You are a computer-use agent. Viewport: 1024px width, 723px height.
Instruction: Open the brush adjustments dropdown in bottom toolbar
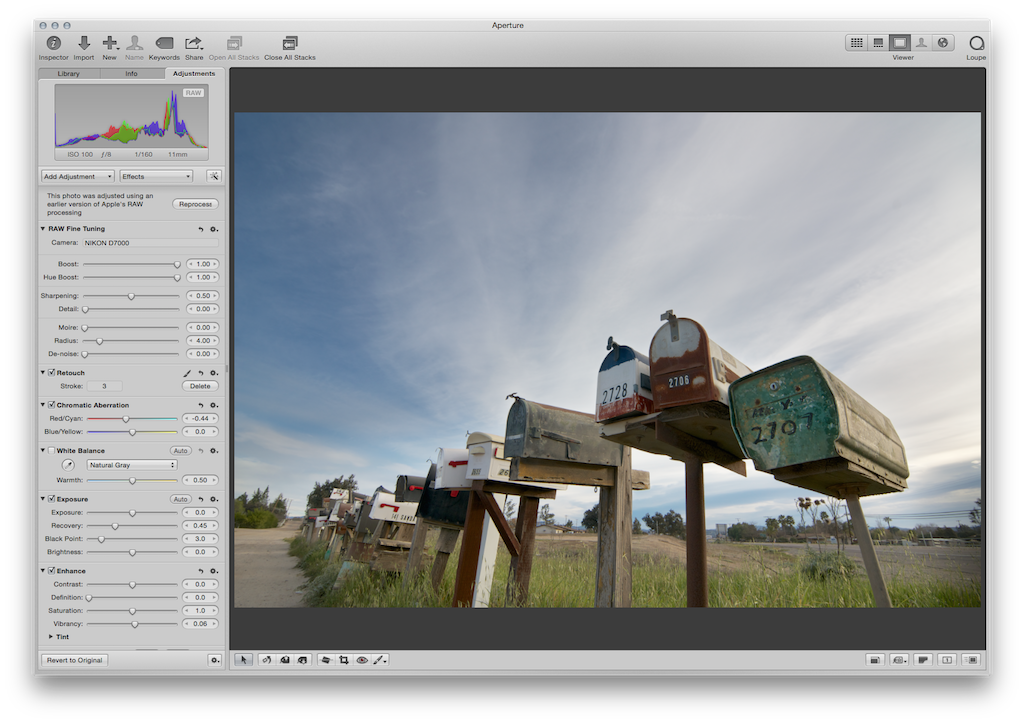tap(380, 660)
